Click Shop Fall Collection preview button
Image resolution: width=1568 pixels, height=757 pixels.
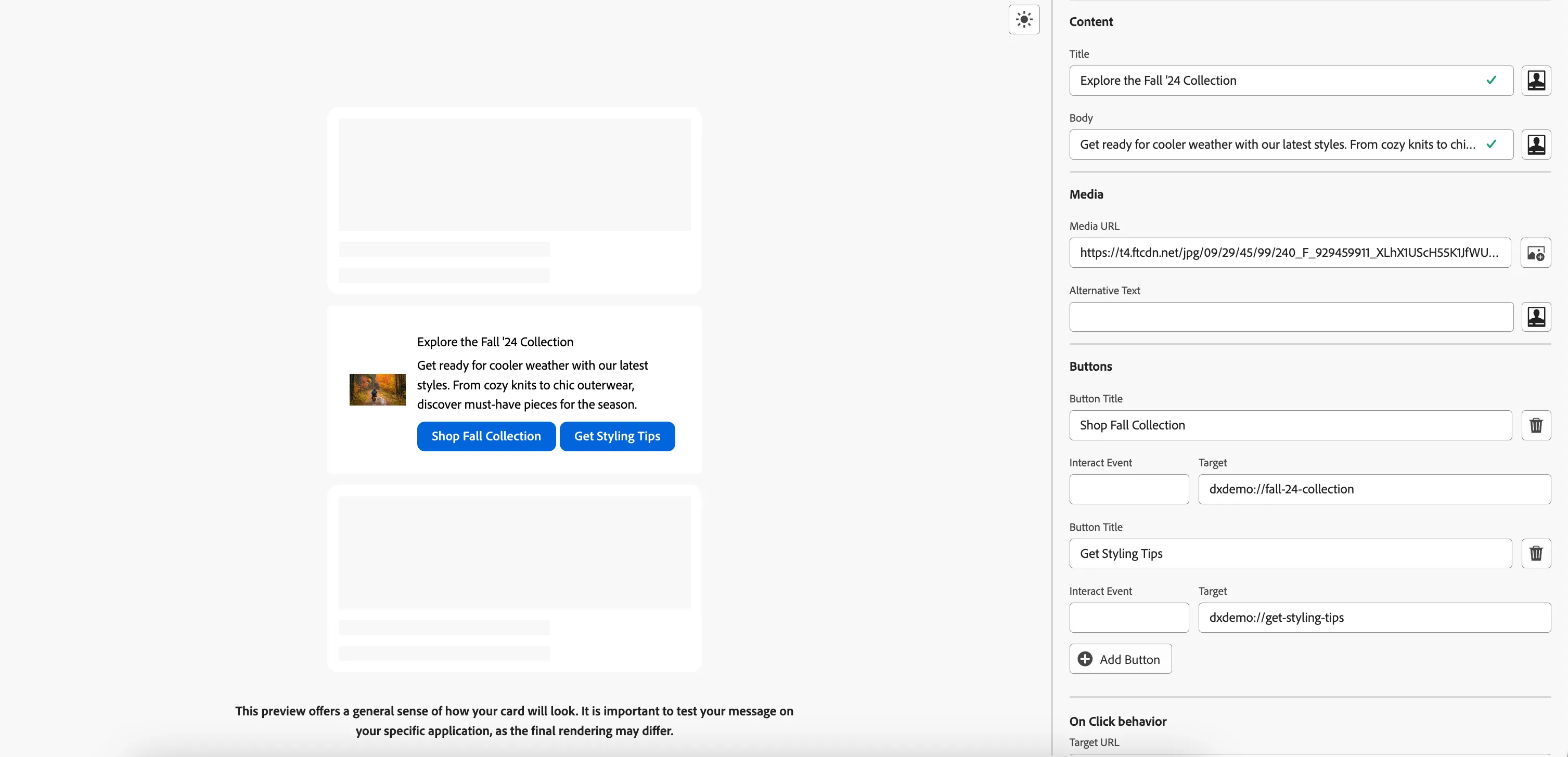(x=486, y=436)
